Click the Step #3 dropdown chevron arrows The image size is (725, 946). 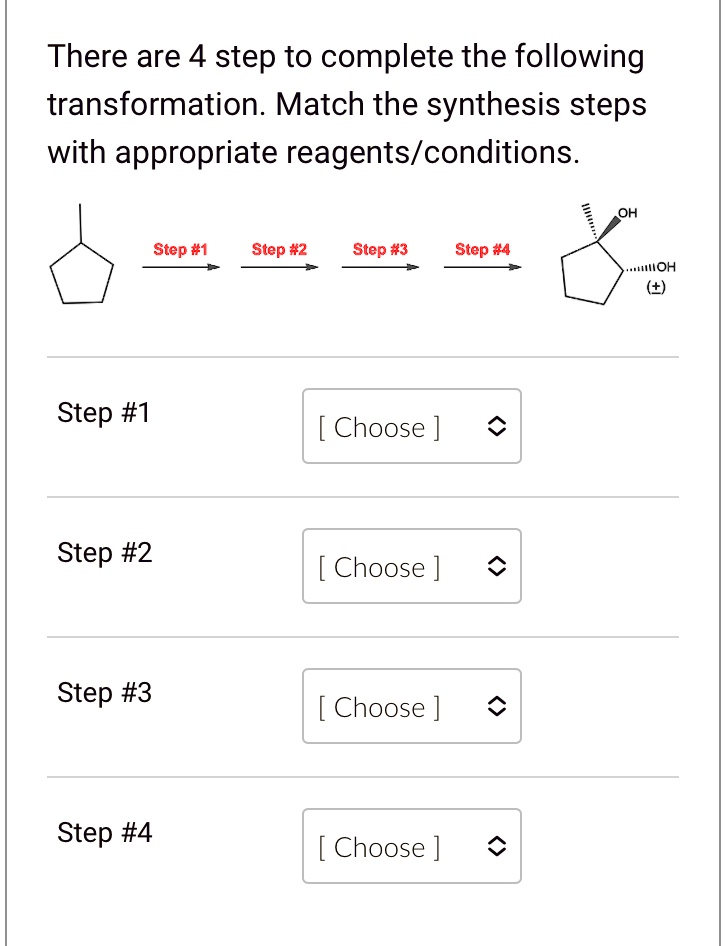[x=495, y=707]
